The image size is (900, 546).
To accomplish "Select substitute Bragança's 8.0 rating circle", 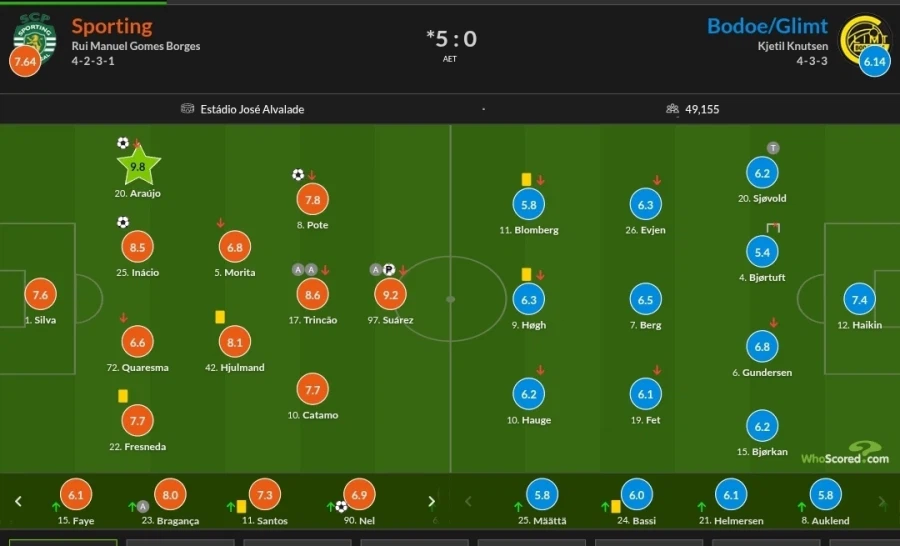I will pyautogui.click(x=170, y=494).
